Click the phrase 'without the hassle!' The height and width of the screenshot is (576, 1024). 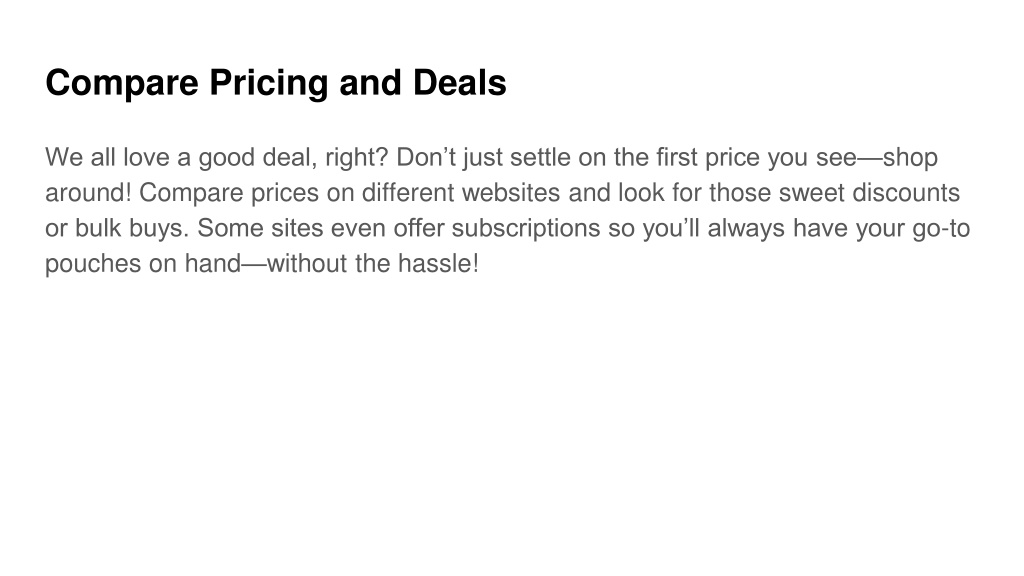pyautogui.click(x=373, y=263)
